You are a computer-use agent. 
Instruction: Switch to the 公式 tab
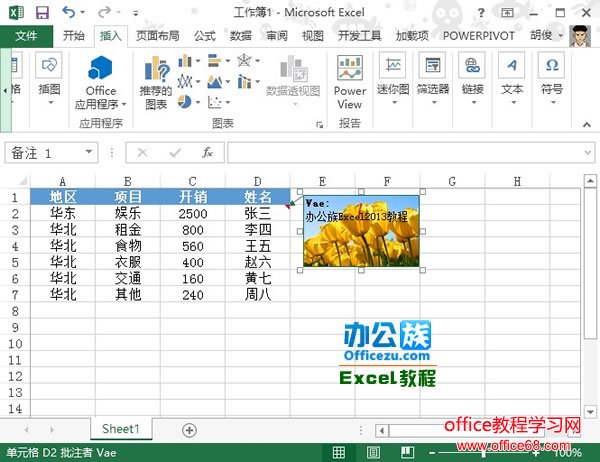(204, 36)
